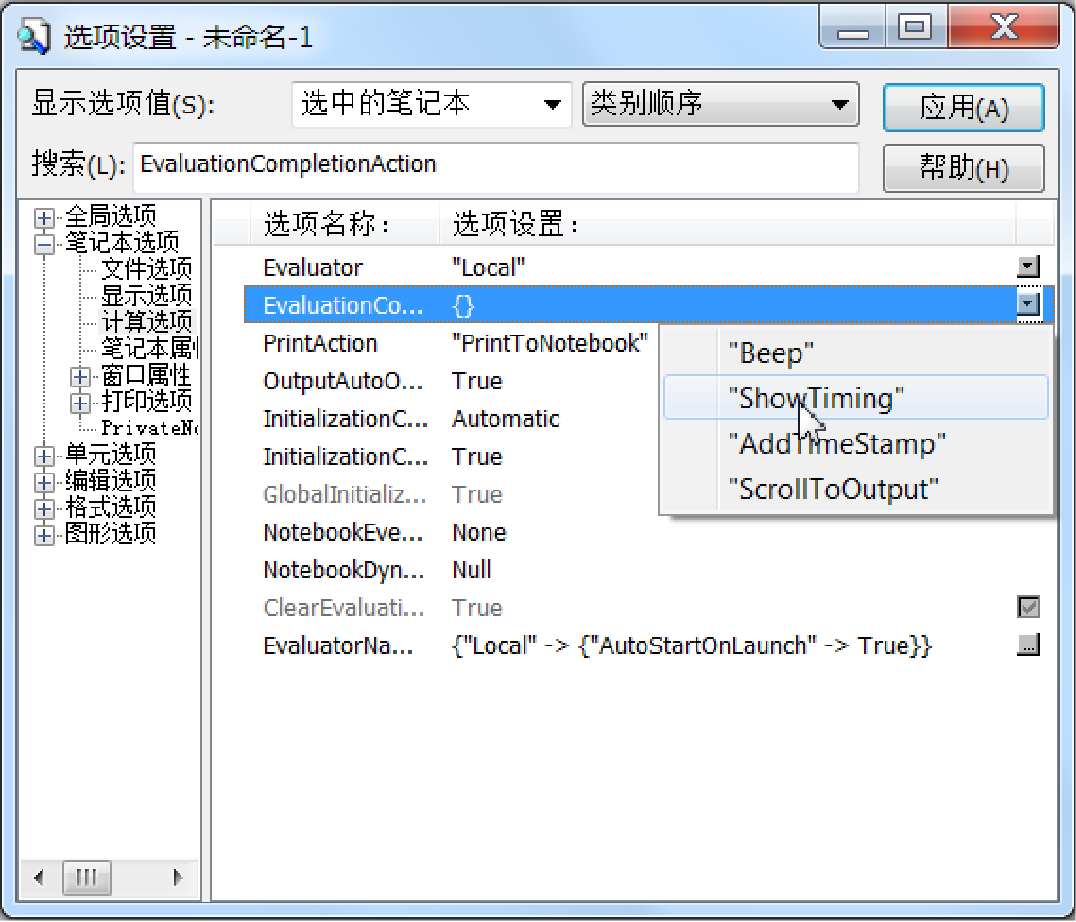
Task: Click the options inspector title bar icon
Action: tap(34, 36)
